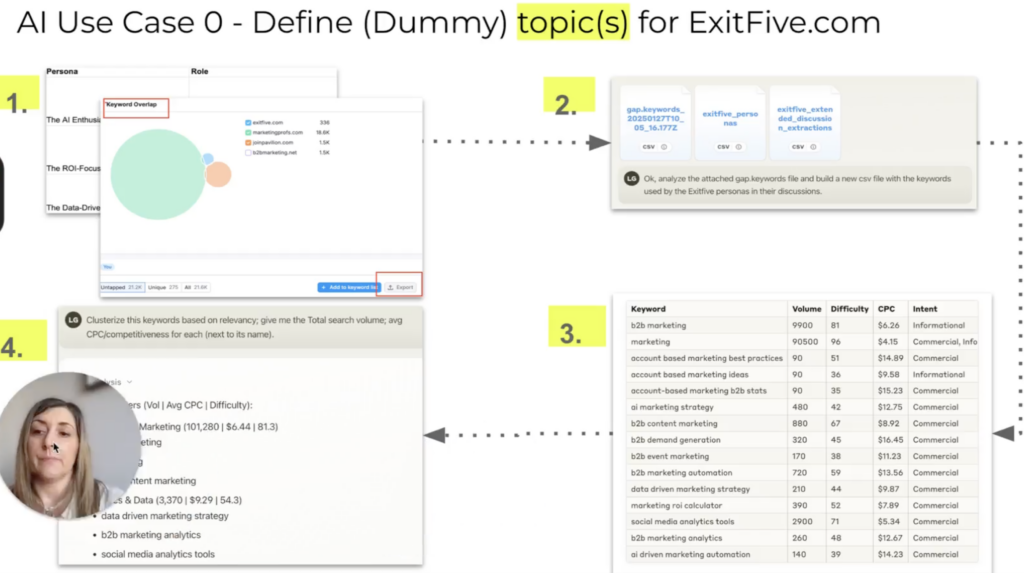Switch to the Untapped keywords tab
Screen dimensions: 1024x573
pyautogui.click(x=121, y=287)
